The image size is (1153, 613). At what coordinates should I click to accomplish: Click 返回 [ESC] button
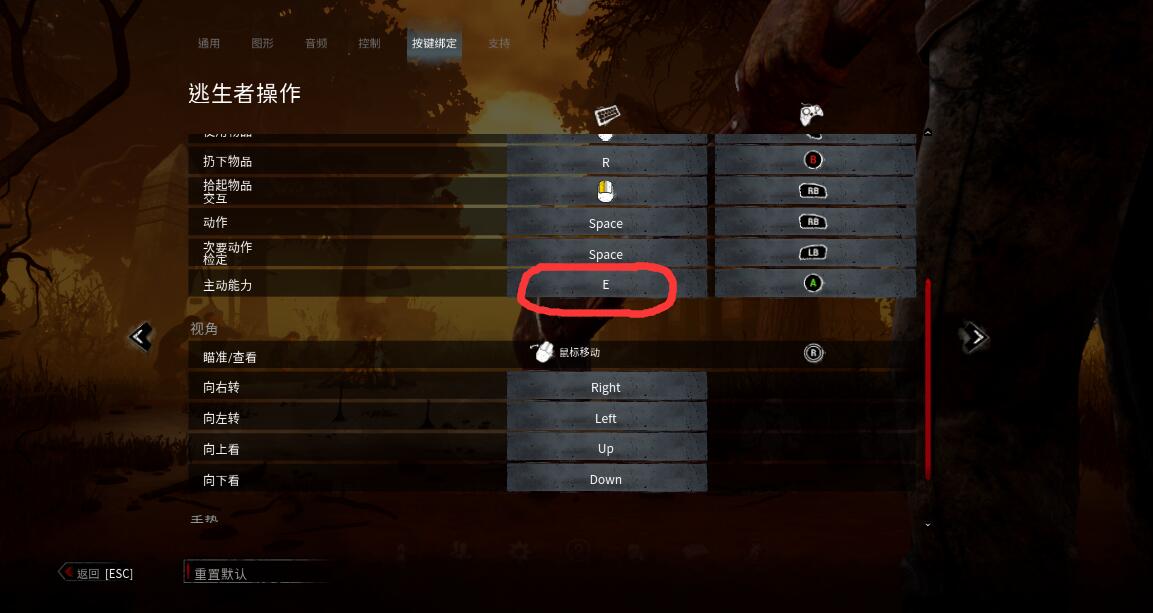coord(96,573)
